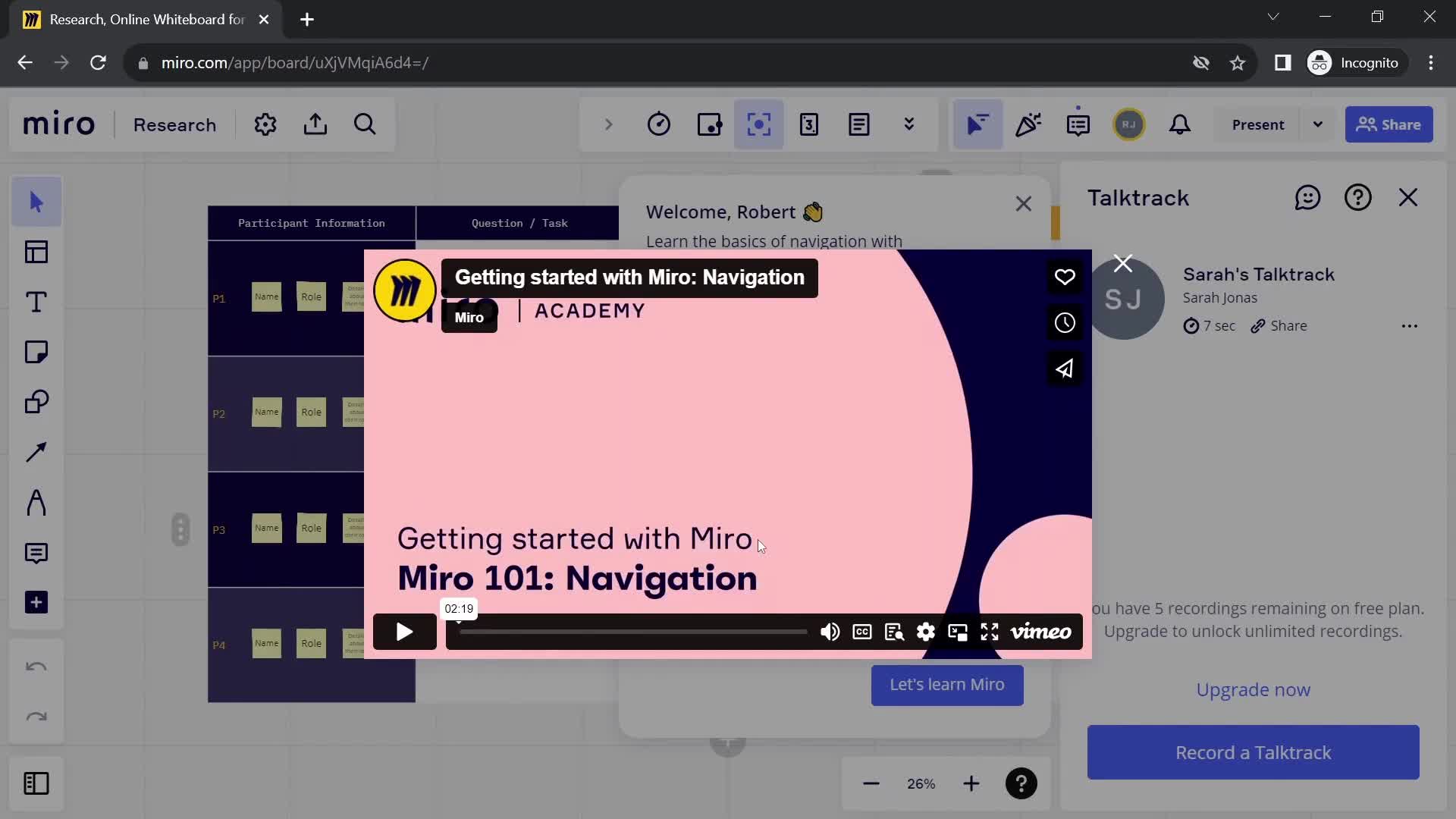
Task: Click the Let's learn Miro button
Action: (947, 684)
